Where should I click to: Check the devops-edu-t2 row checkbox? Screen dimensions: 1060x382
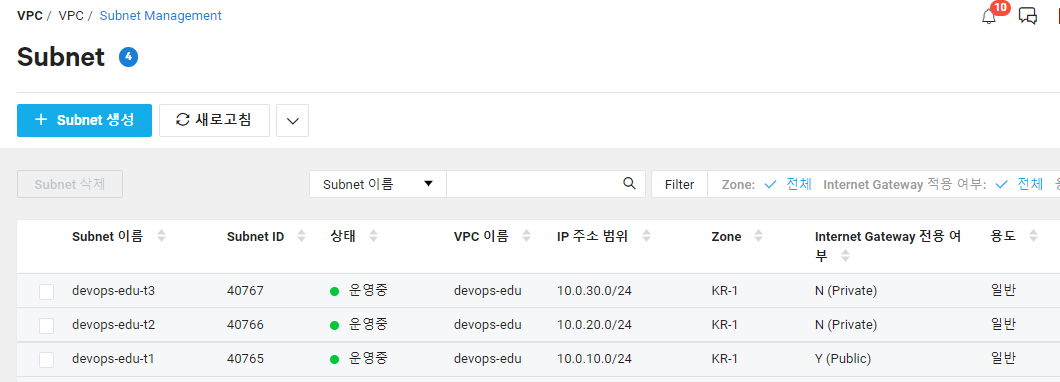pyautogui.click(x=46, y=325)
